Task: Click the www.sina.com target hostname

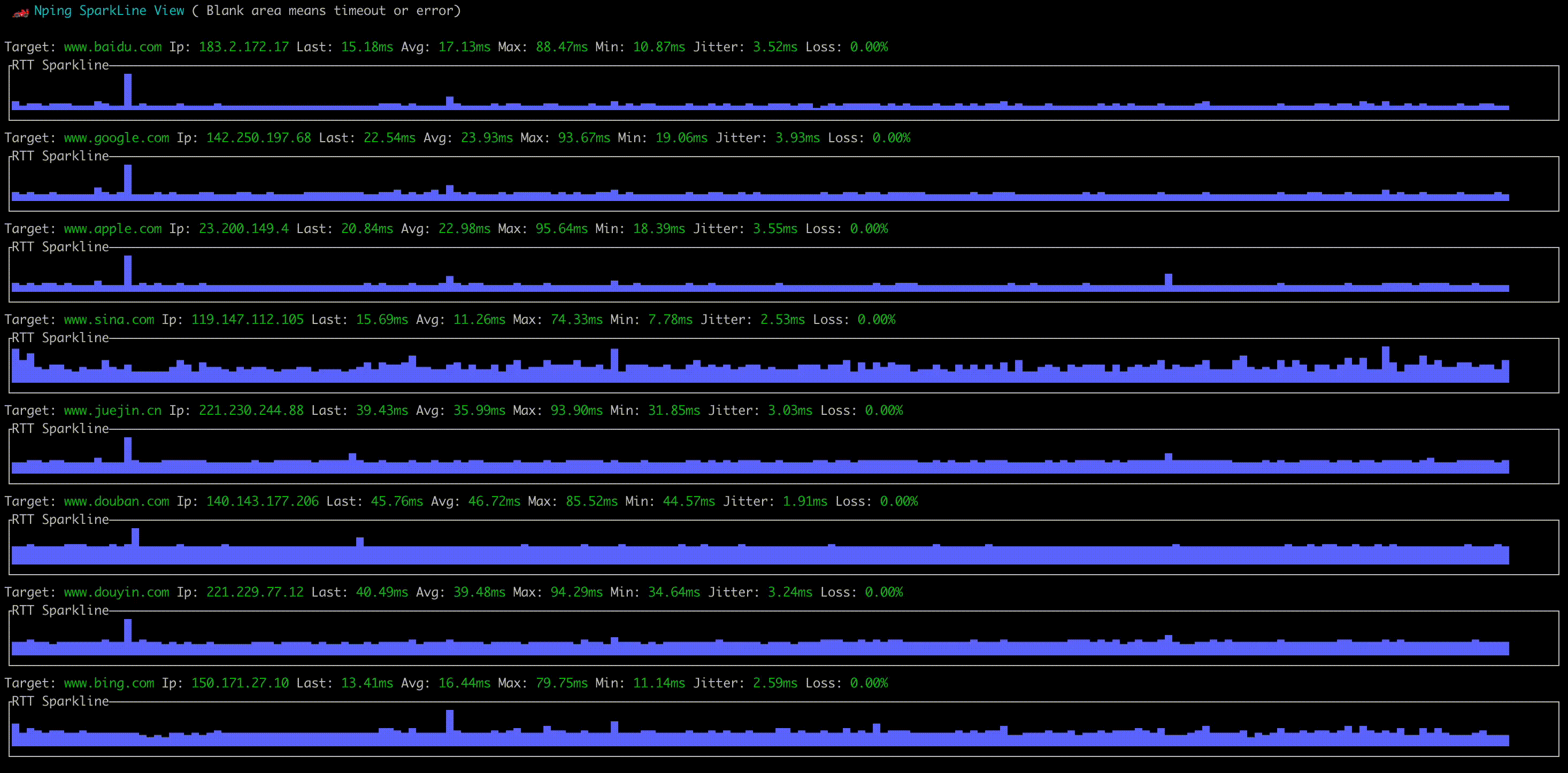Action: (109, 320)
